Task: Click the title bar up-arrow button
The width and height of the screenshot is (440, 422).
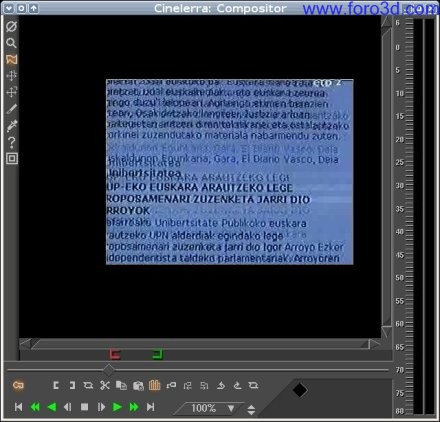Action: pos(33,8)
